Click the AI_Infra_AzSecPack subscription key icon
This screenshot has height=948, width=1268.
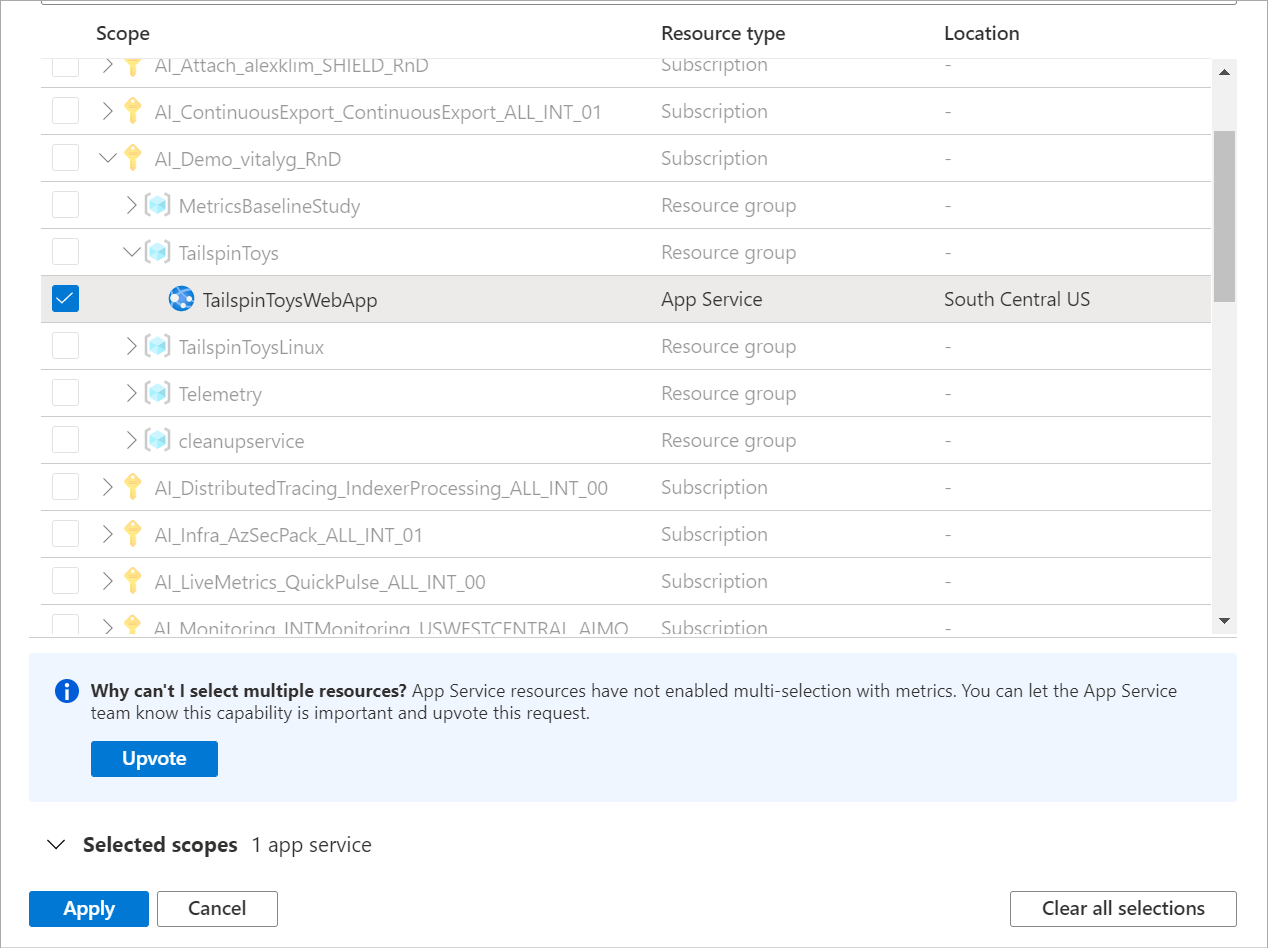point(132,535)
